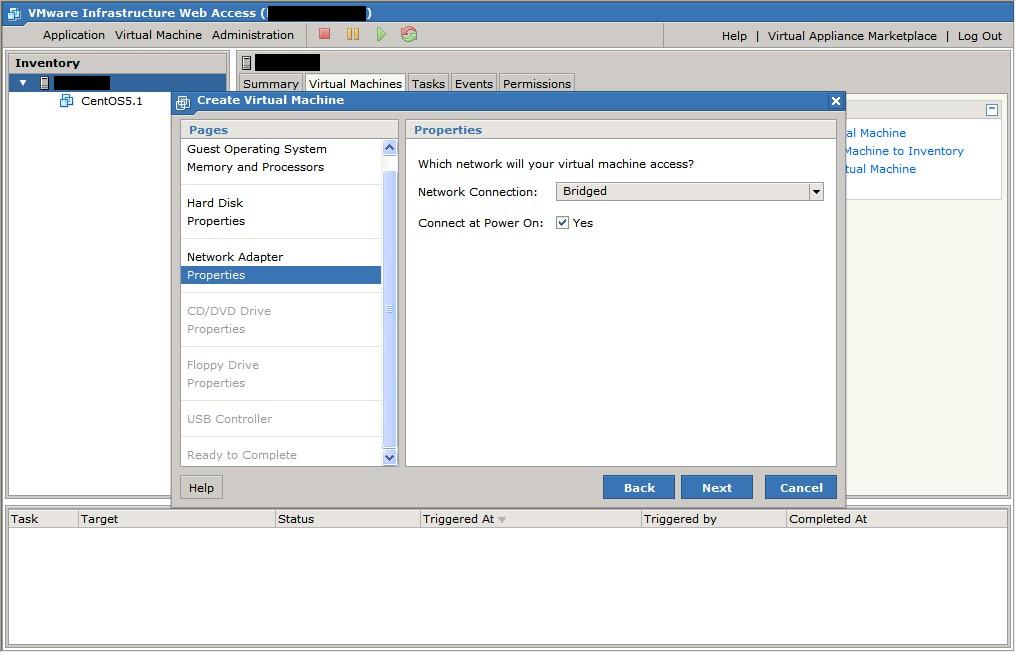Click the yellow Suspend toolbar icon
1016x653 pixels.
352,34
